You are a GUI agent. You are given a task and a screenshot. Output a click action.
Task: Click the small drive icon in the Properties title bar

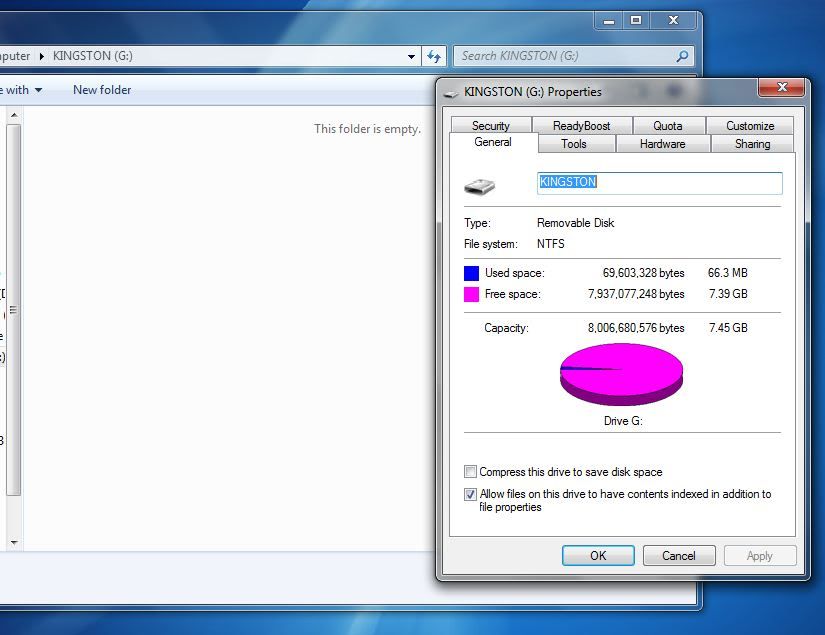pyautogui.click(x=451, y=92)
